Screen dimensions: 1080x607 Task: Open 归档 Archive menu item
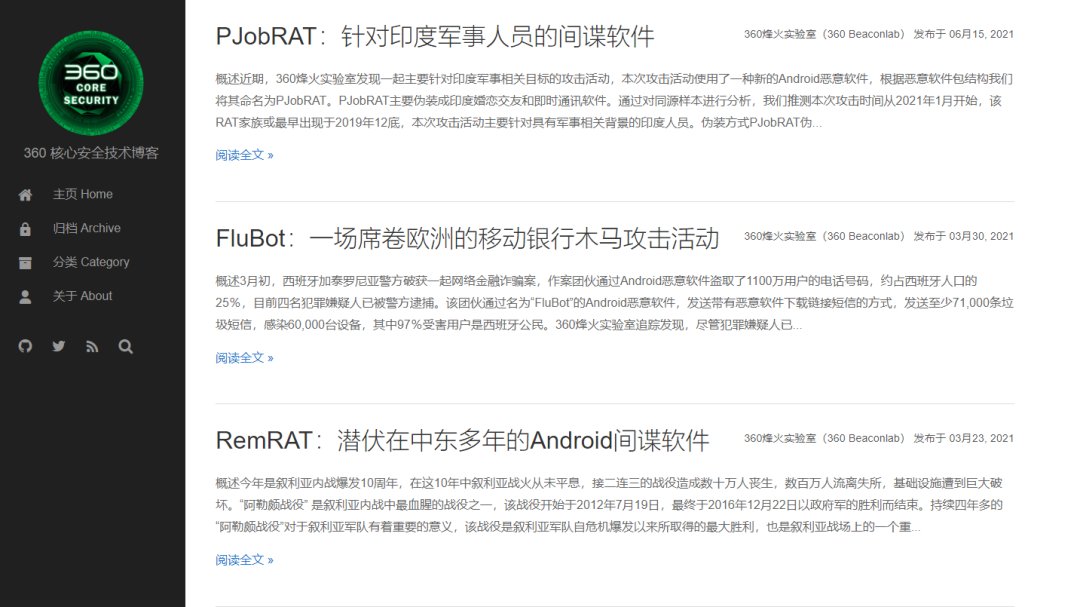(x=87, y=228)
